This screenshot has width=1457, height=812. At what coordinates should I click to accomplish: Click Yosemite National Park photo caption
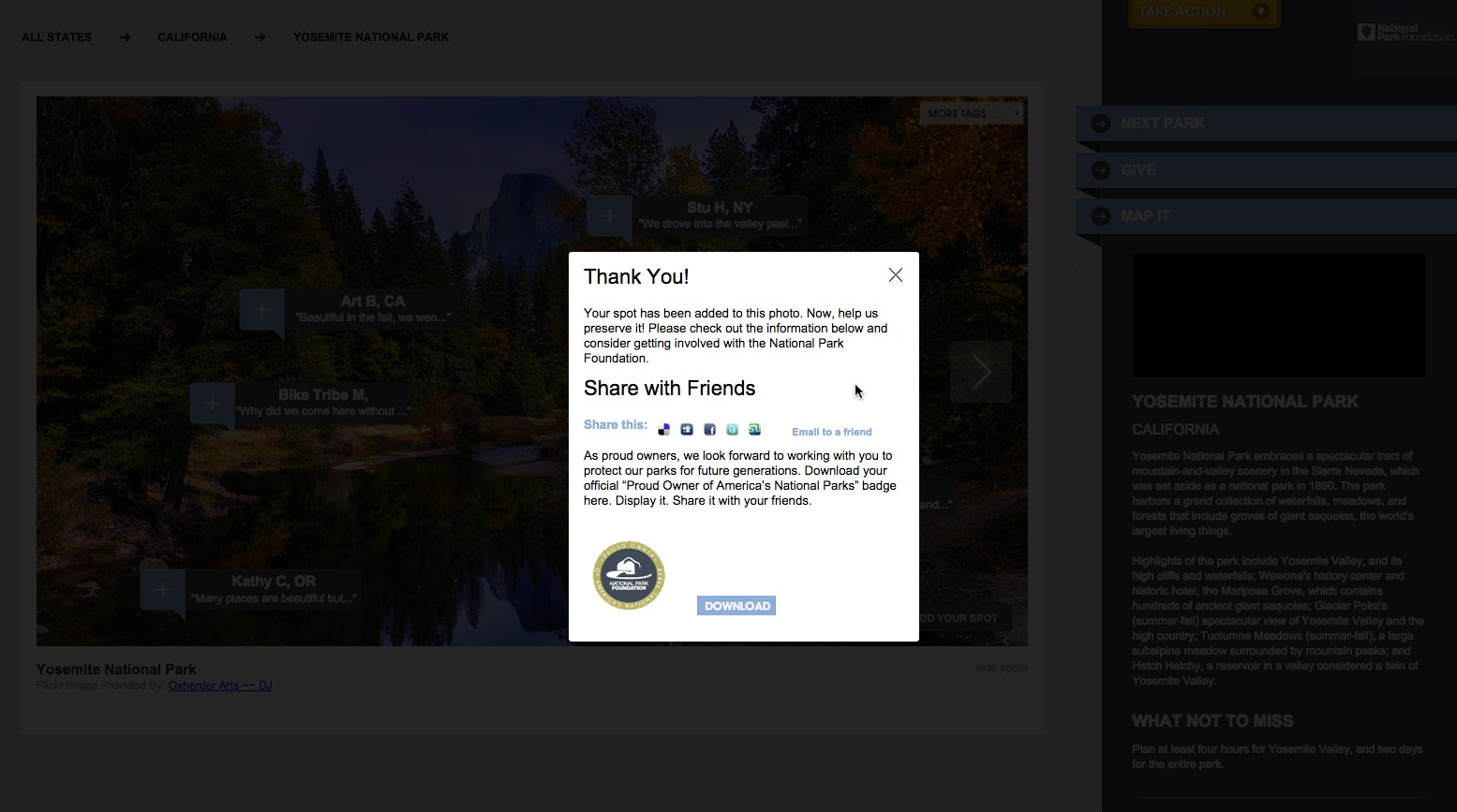(x=116, y=670)
